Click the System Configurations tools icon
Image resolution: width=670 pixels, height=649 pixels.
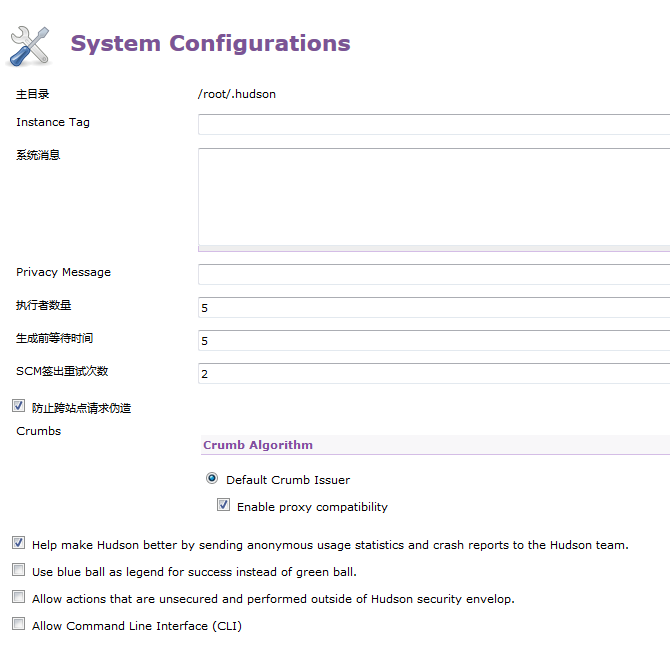click(29, 46)
